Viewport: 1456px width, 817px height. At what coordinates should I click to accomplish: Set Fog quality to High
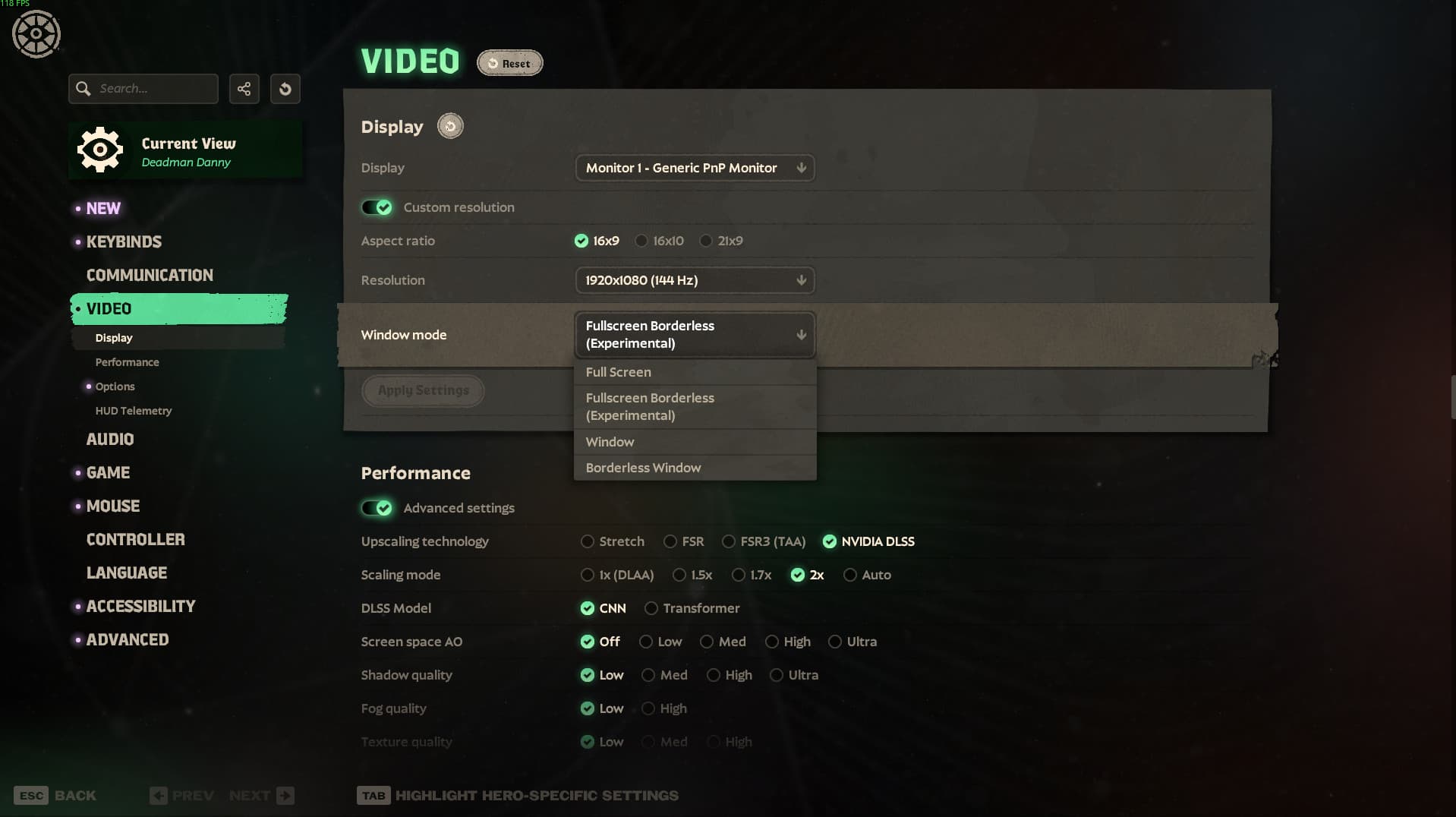click(664, 708)
